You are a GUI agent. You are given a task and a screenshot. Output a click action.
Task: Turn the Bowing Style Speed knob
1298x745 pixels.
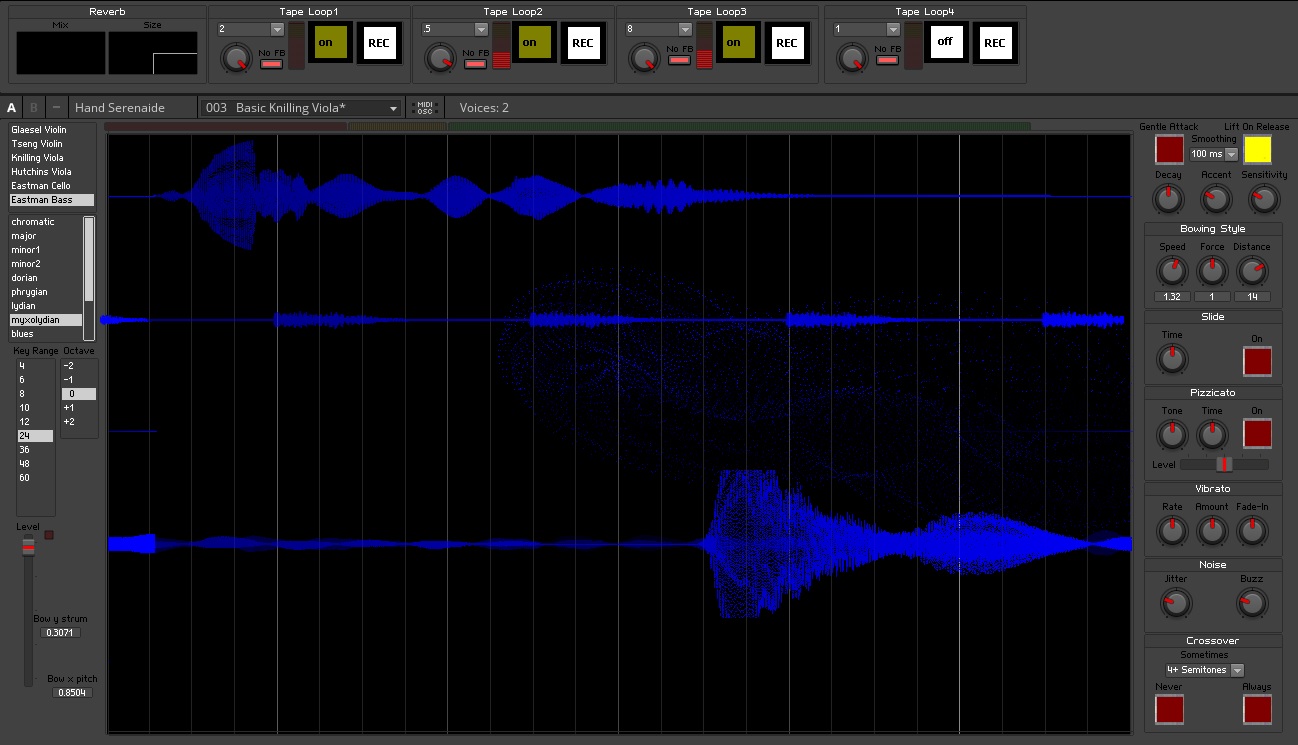coord(1172,271)
